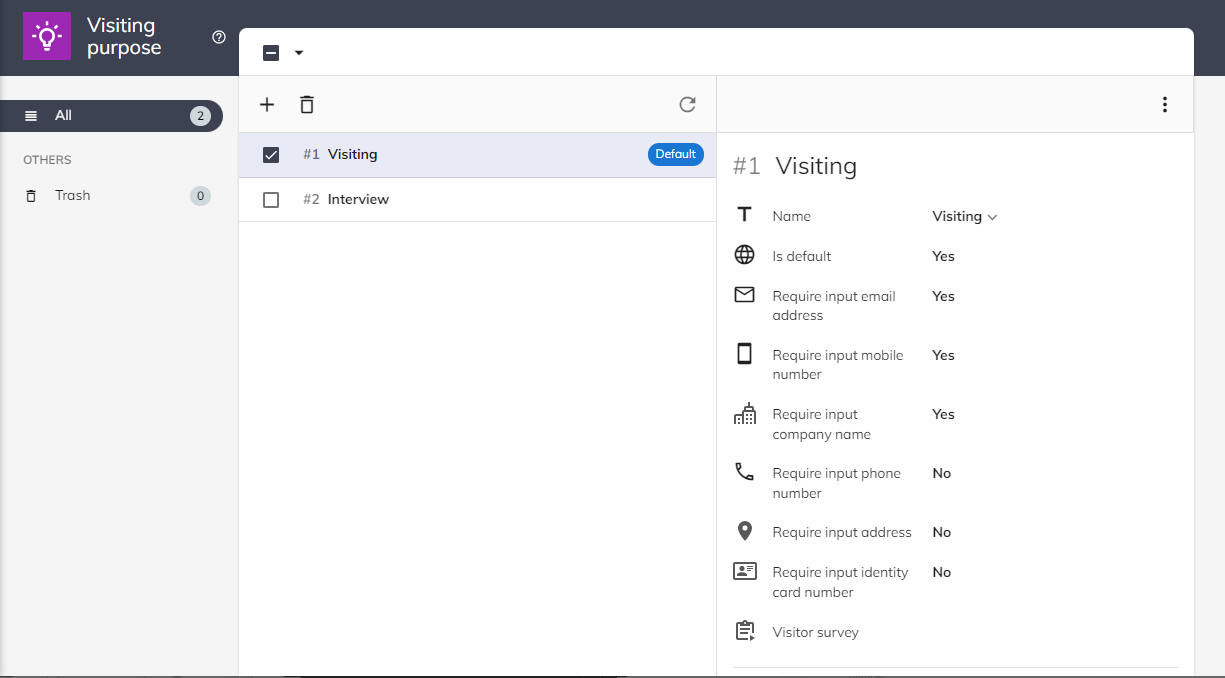Click the purple lightbulb app logo
Screen dimensions: 1225x678
click(x=47, y=37)
